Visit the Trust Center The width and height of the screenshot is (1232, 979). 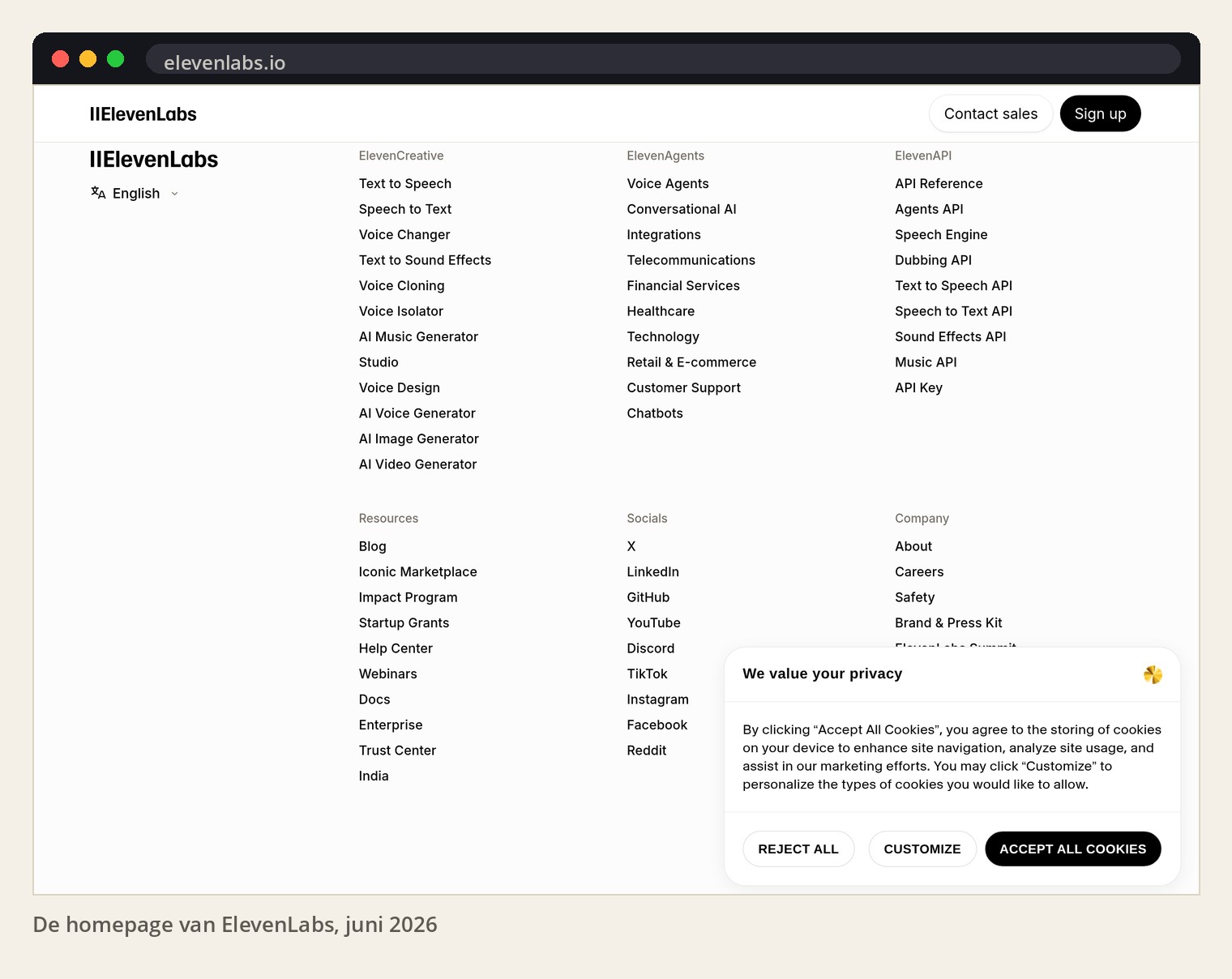pyautogui.click(x=397, y=751)
